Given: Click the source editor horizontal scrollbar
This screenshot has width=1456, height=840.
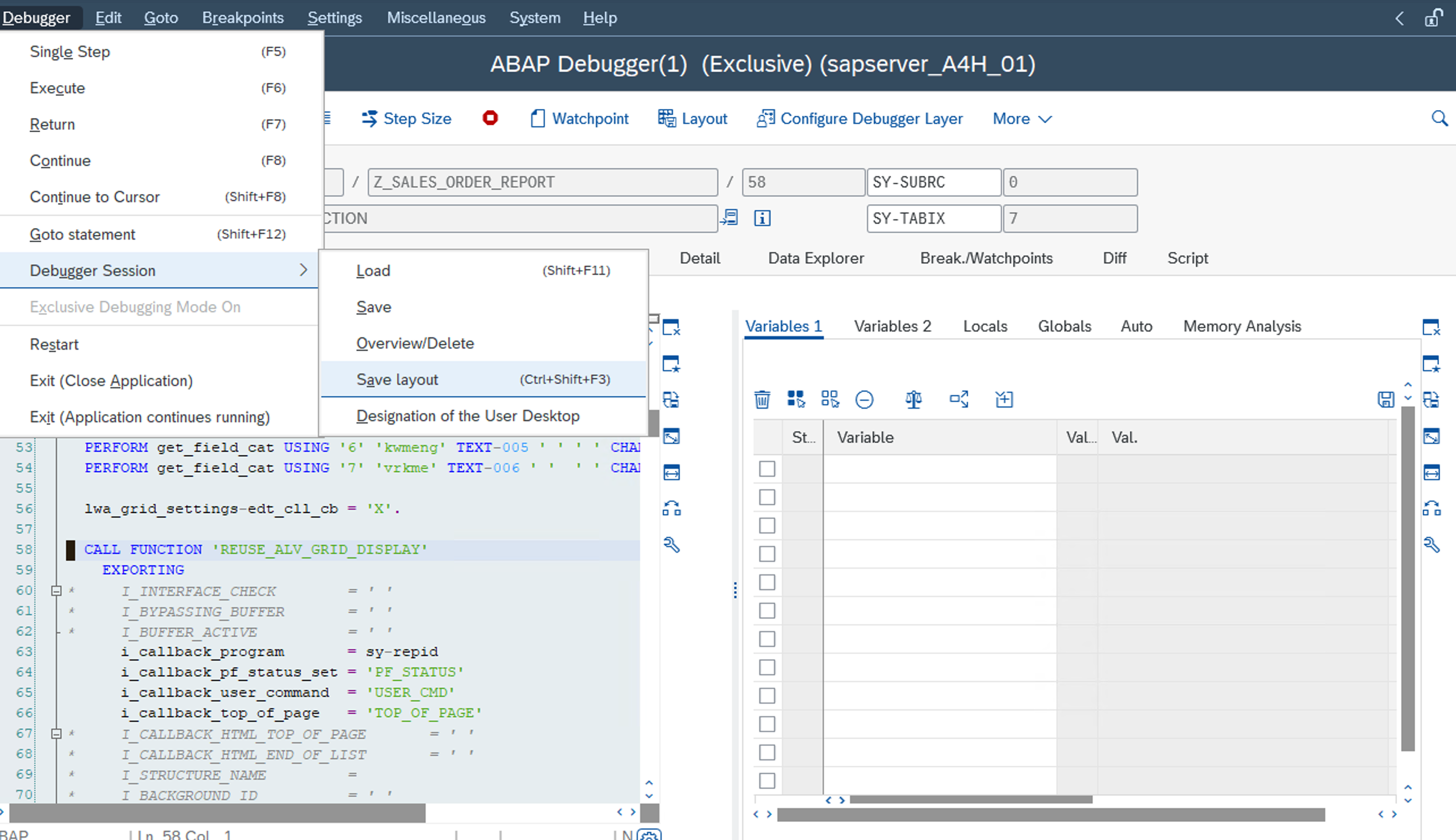Looking at the screenshot, I should (x=217, y=812).
